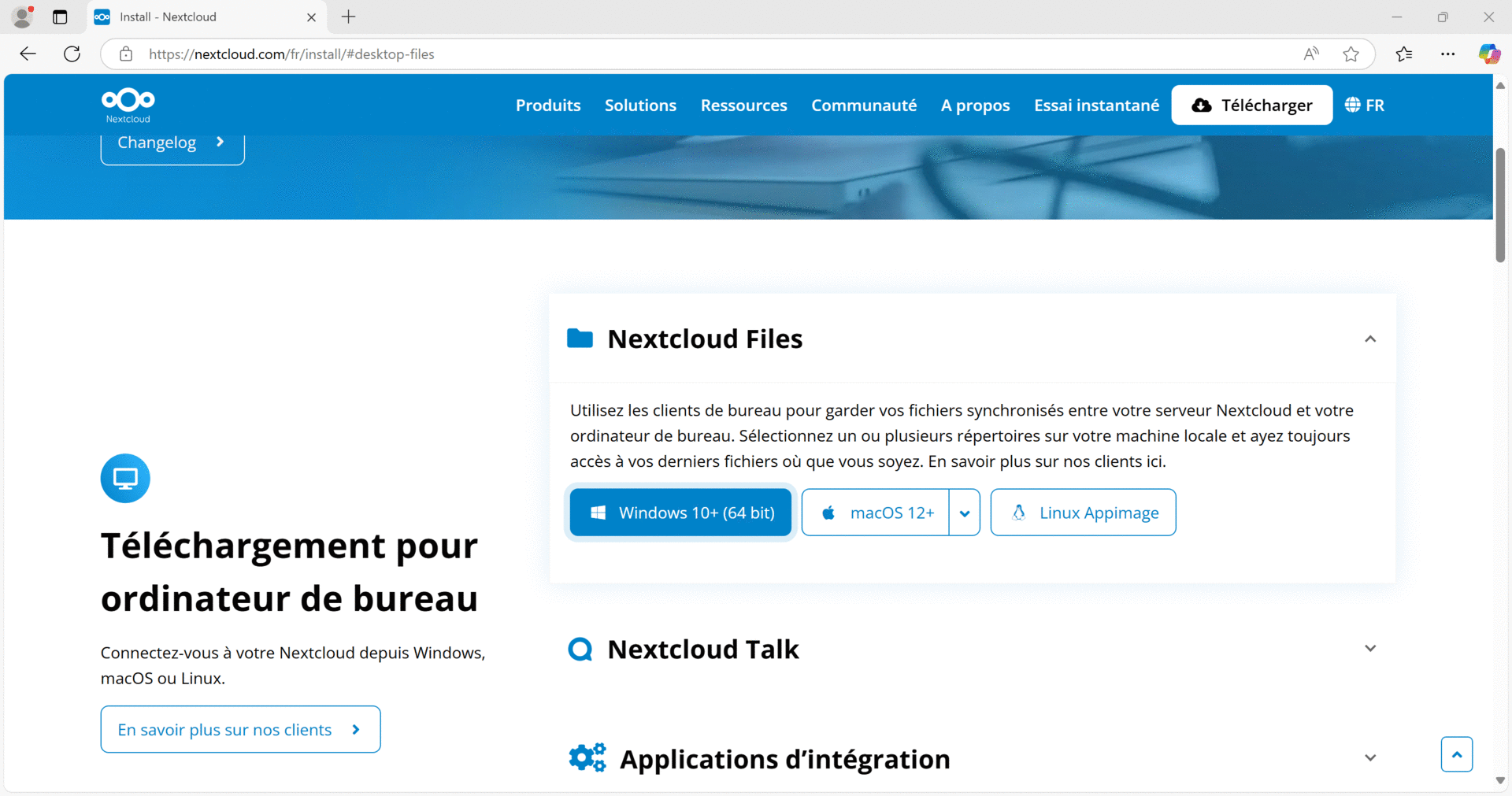Expand the macOS version dropdown arrow
The width and height of the screenshot is (1512, 796).
965,512
